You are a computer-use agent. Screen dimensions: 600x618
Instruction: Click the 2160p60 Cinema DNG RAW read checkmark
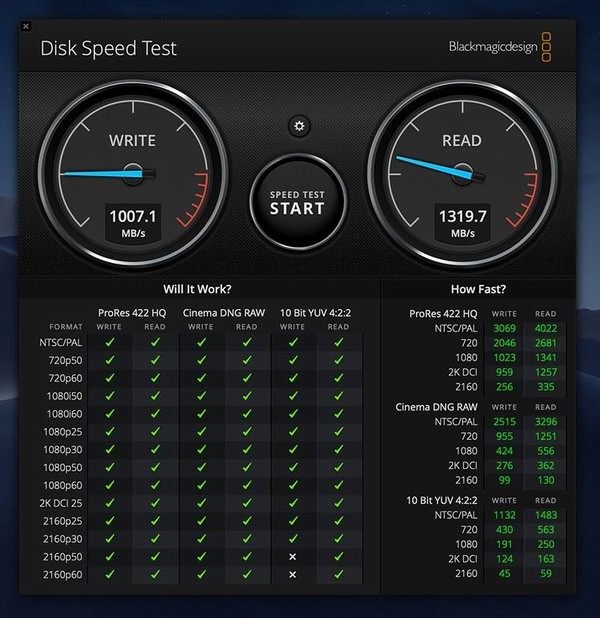click(x=246, y=574)
